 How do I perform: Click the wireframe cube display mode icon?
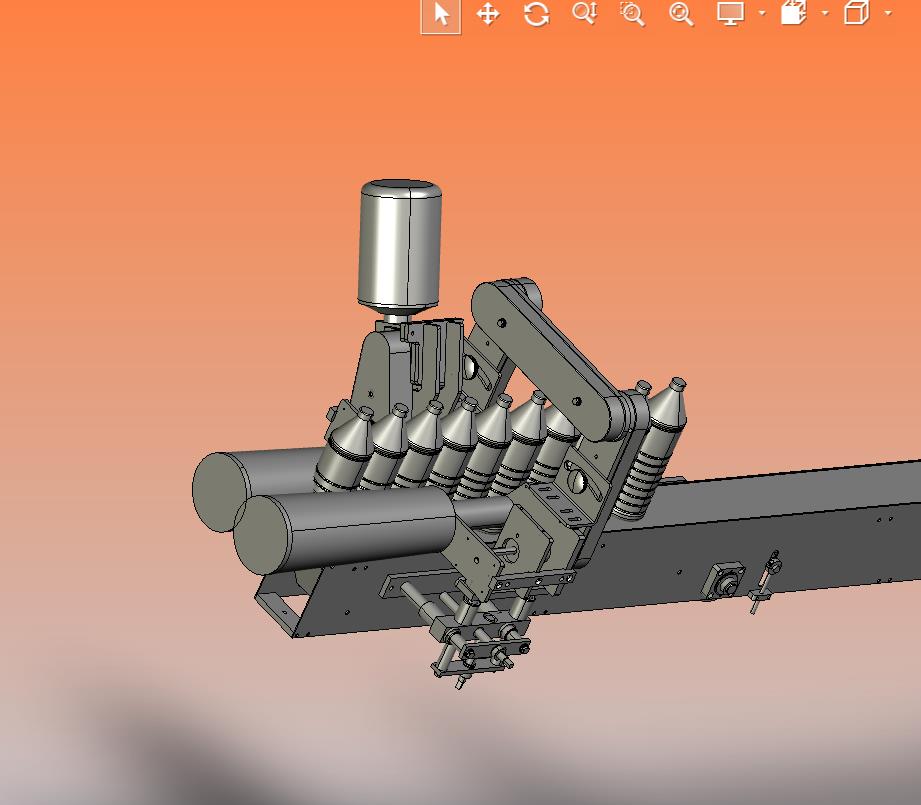(856, 12)
